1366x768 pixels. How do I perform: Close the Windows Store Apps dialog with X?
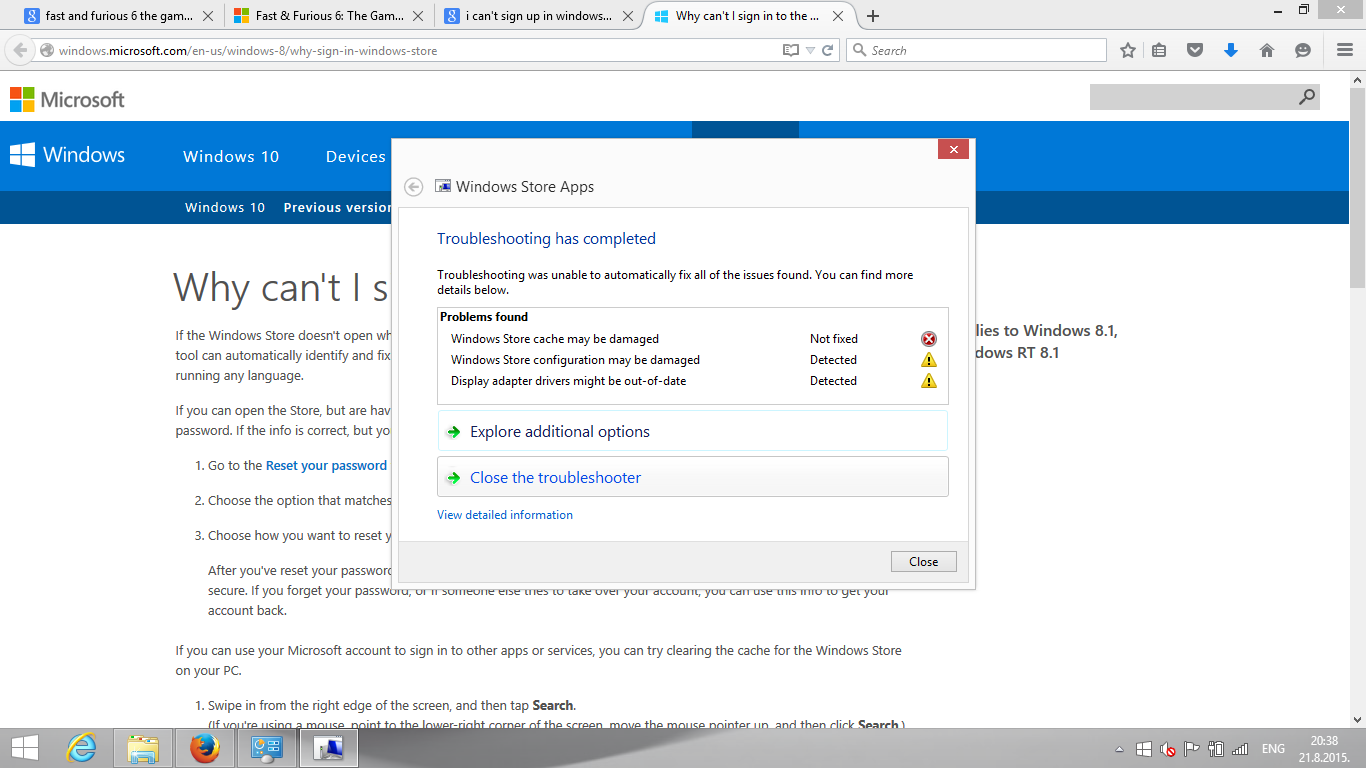click(953, 149)
